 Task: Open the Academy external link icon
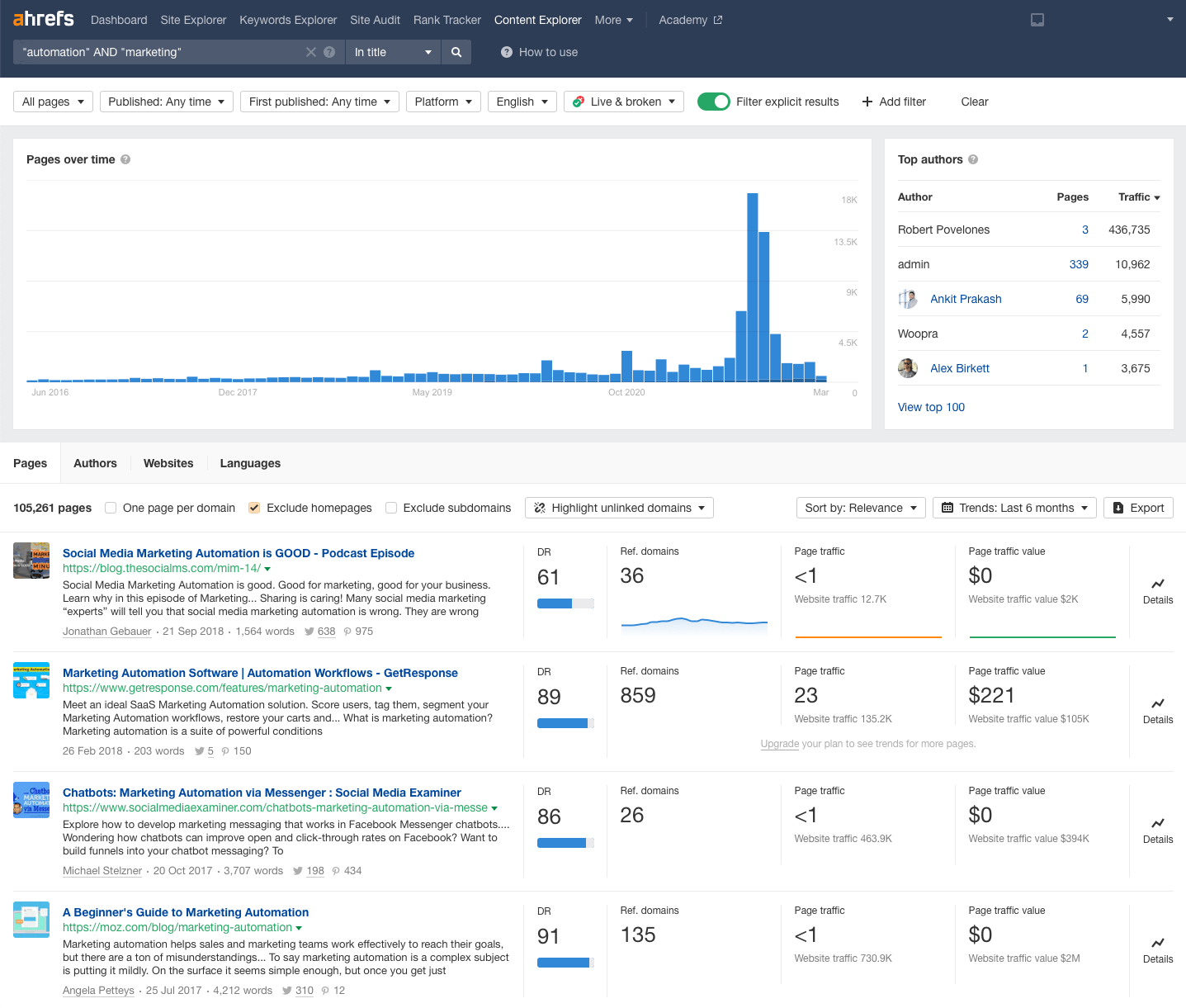[715, 19]
